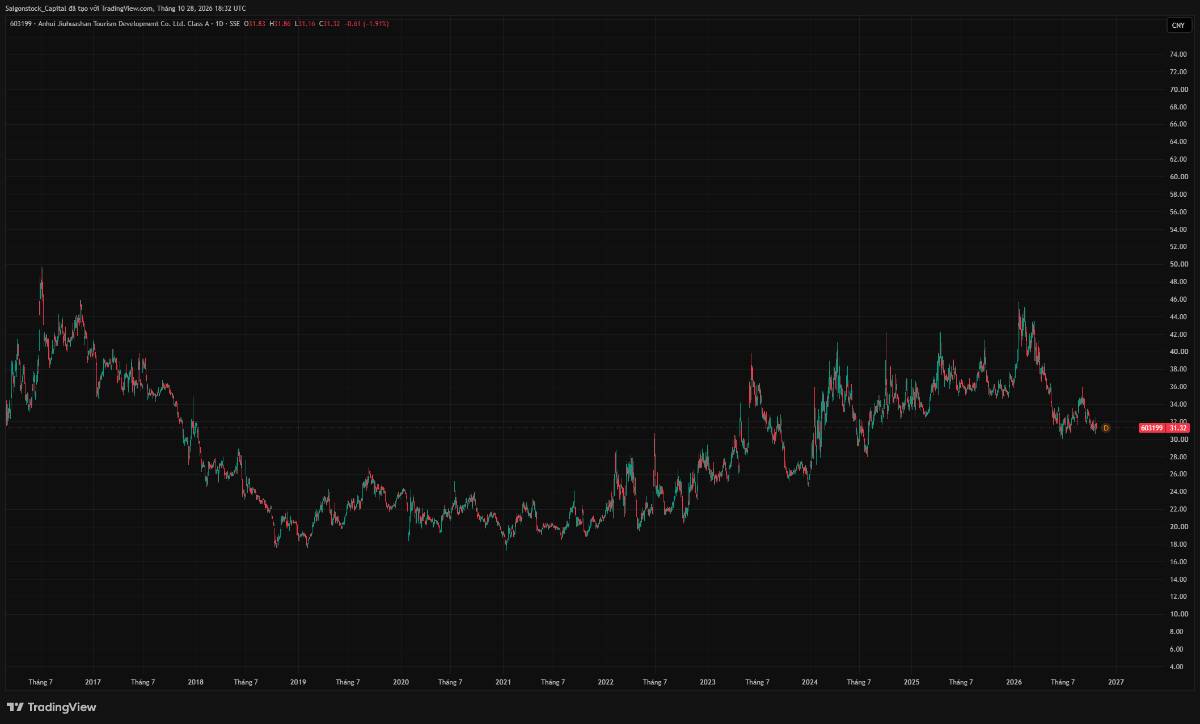Image resolution: width=1200 pixels, height=724 pixels.
Task: Open the CNY currency selector
Action: (1179, 25)
